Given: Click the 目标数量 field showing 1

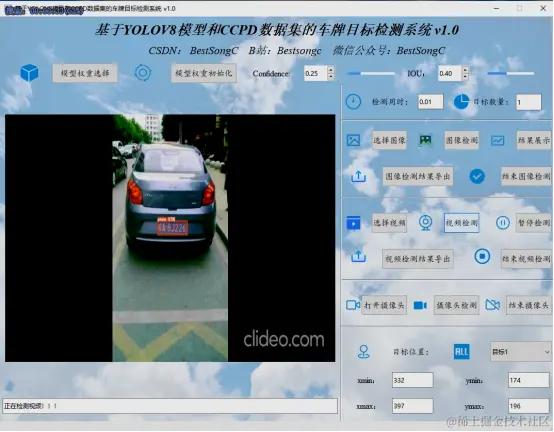Looking at the screenshot, I should (529, 102).
